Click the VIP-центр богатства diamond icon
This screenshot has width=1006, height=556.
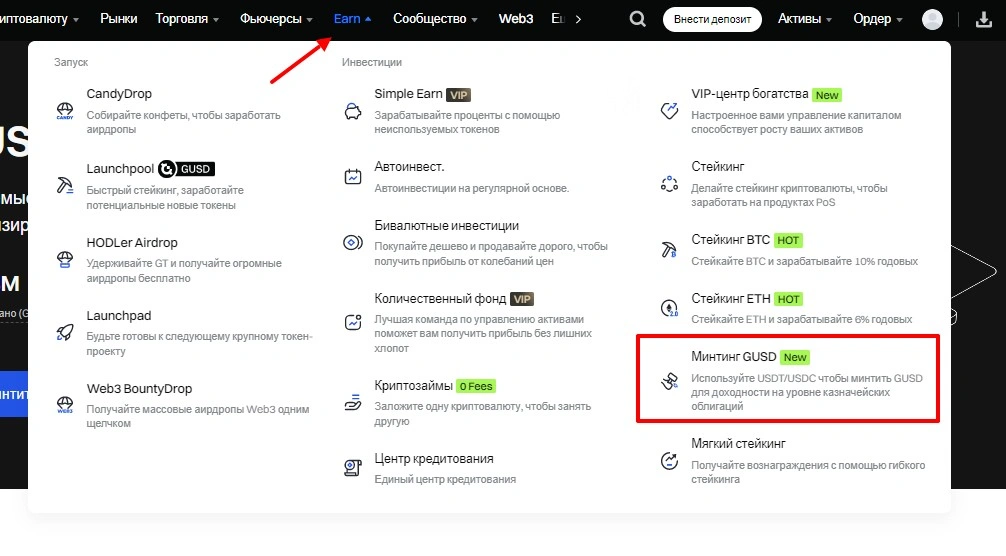tap(669, 110)
